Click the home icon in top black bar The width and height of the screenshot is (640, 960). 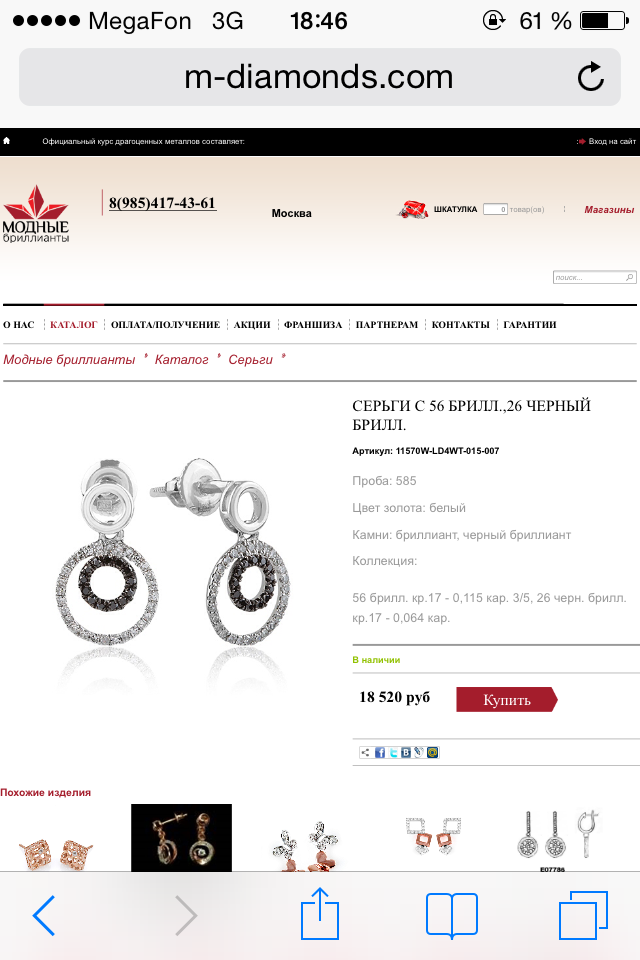click(7, 141)
